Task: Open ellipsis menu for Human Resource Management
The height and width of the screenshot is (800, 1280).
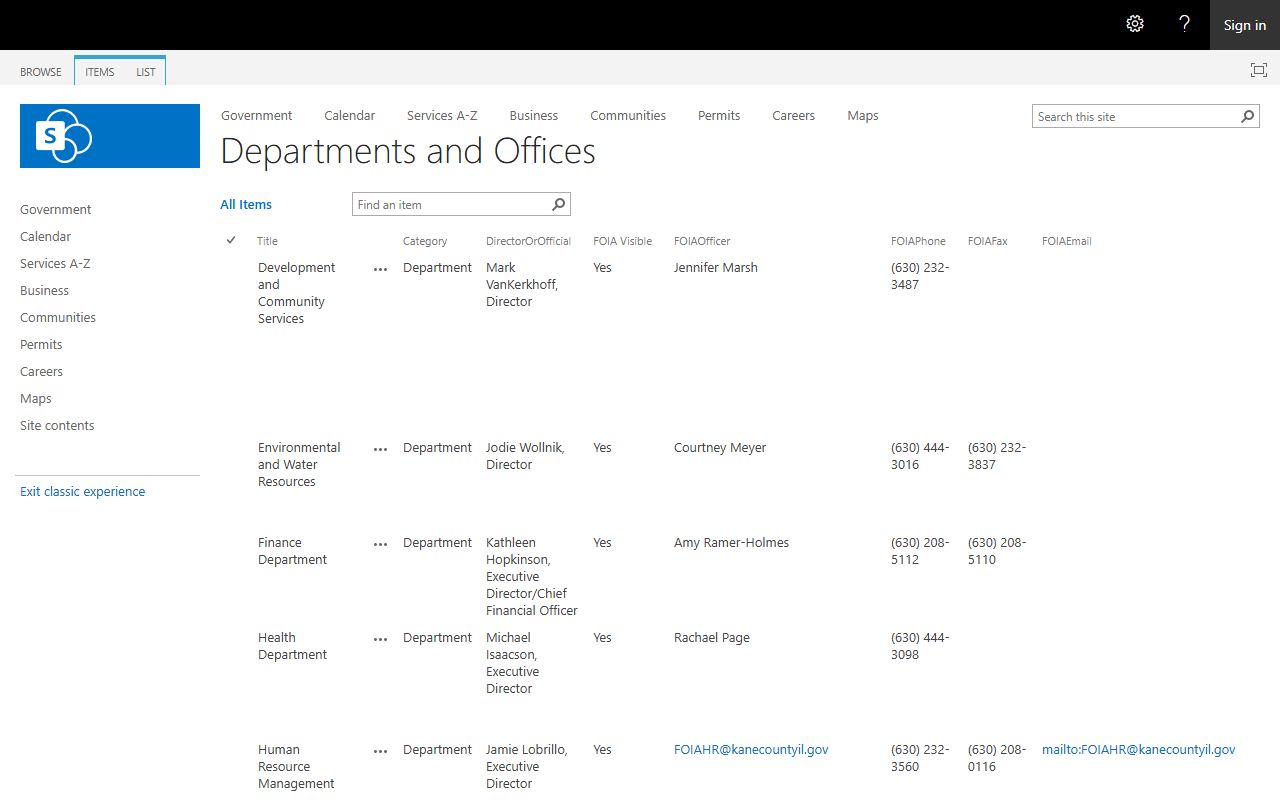Action: pyautogui.click(x=380, y=751)
